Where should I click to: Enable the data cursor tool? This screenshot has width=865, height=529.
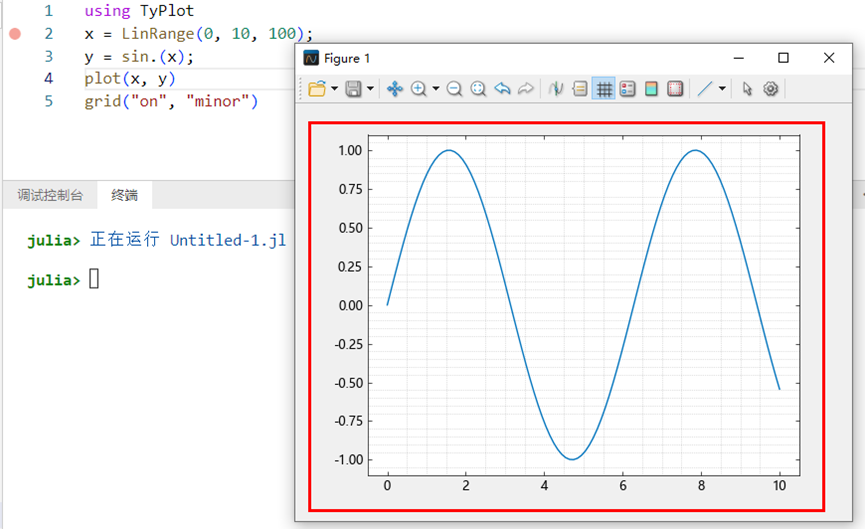[x=556, y=89]
